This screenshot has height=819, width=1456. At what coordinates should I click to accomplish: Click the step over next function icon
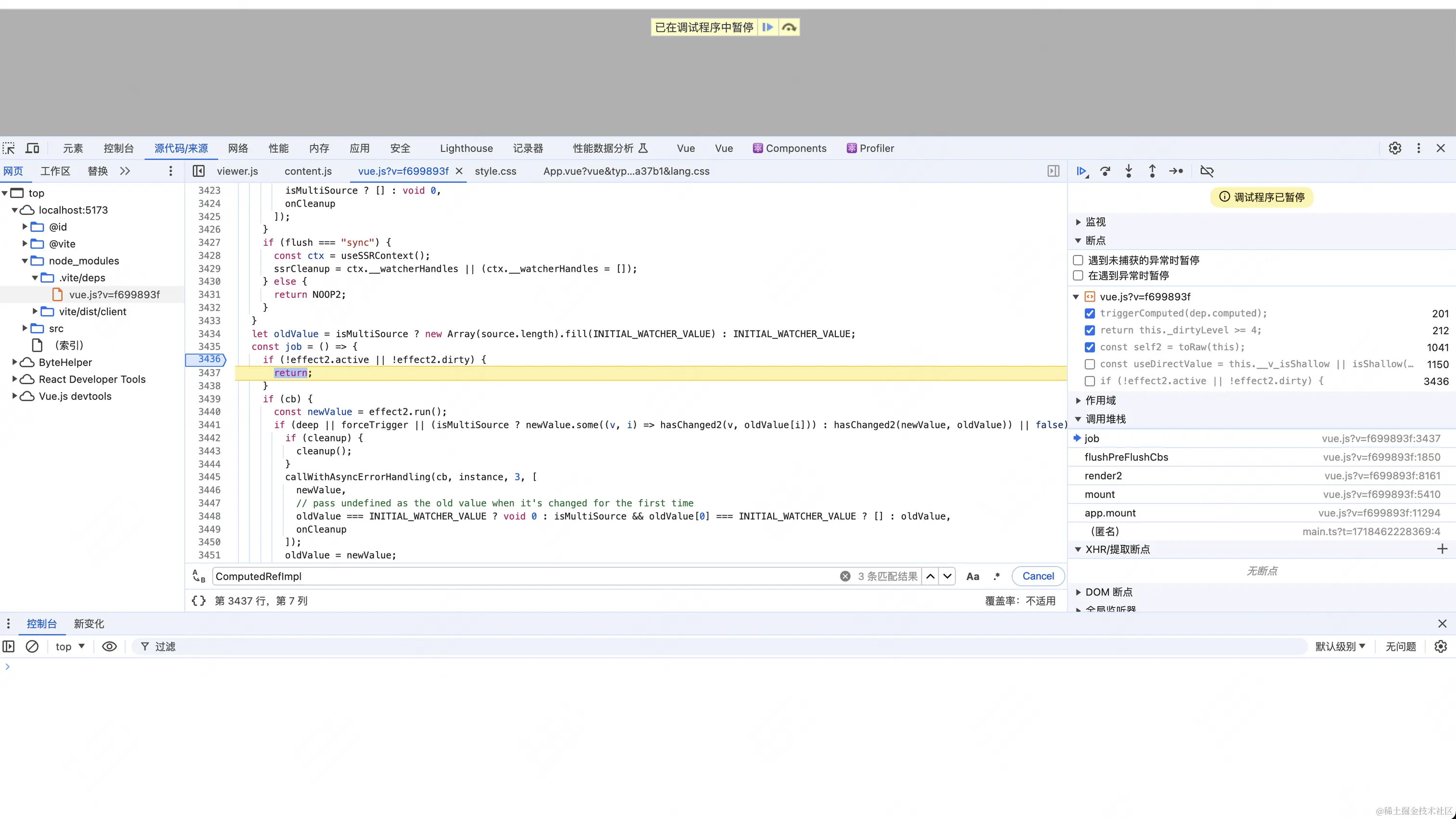tap(1105, 171)
